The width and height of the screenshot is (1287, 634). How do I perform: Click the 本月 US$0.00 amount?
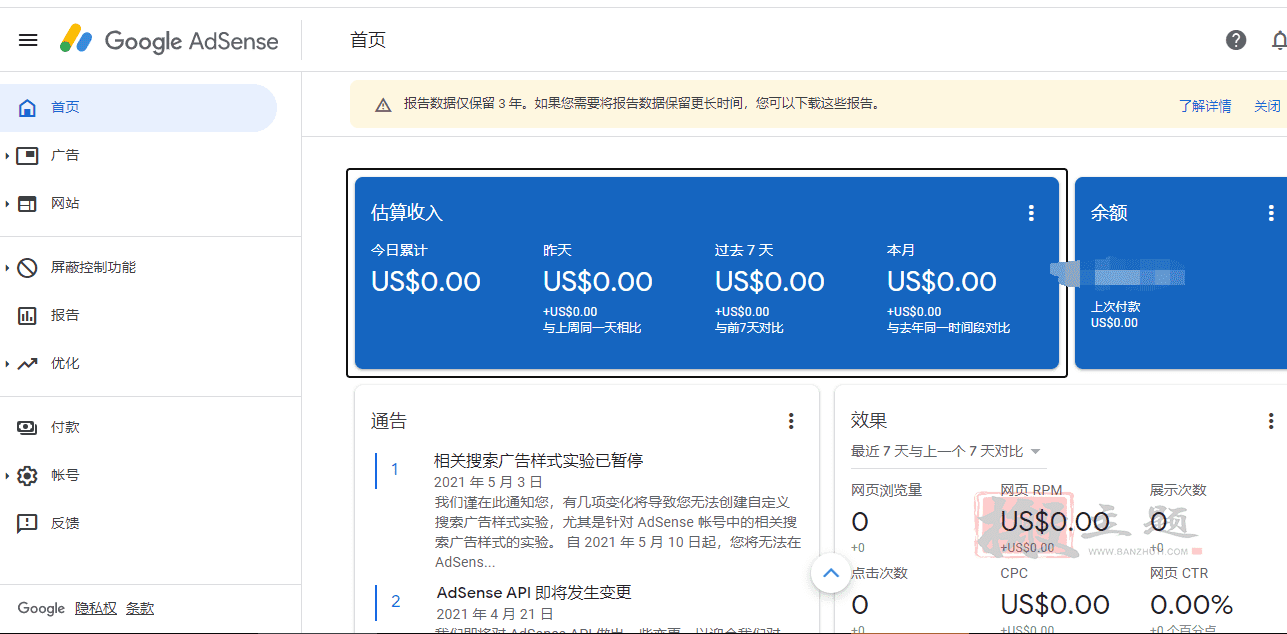pyautogui.click(x=942, y=282)
